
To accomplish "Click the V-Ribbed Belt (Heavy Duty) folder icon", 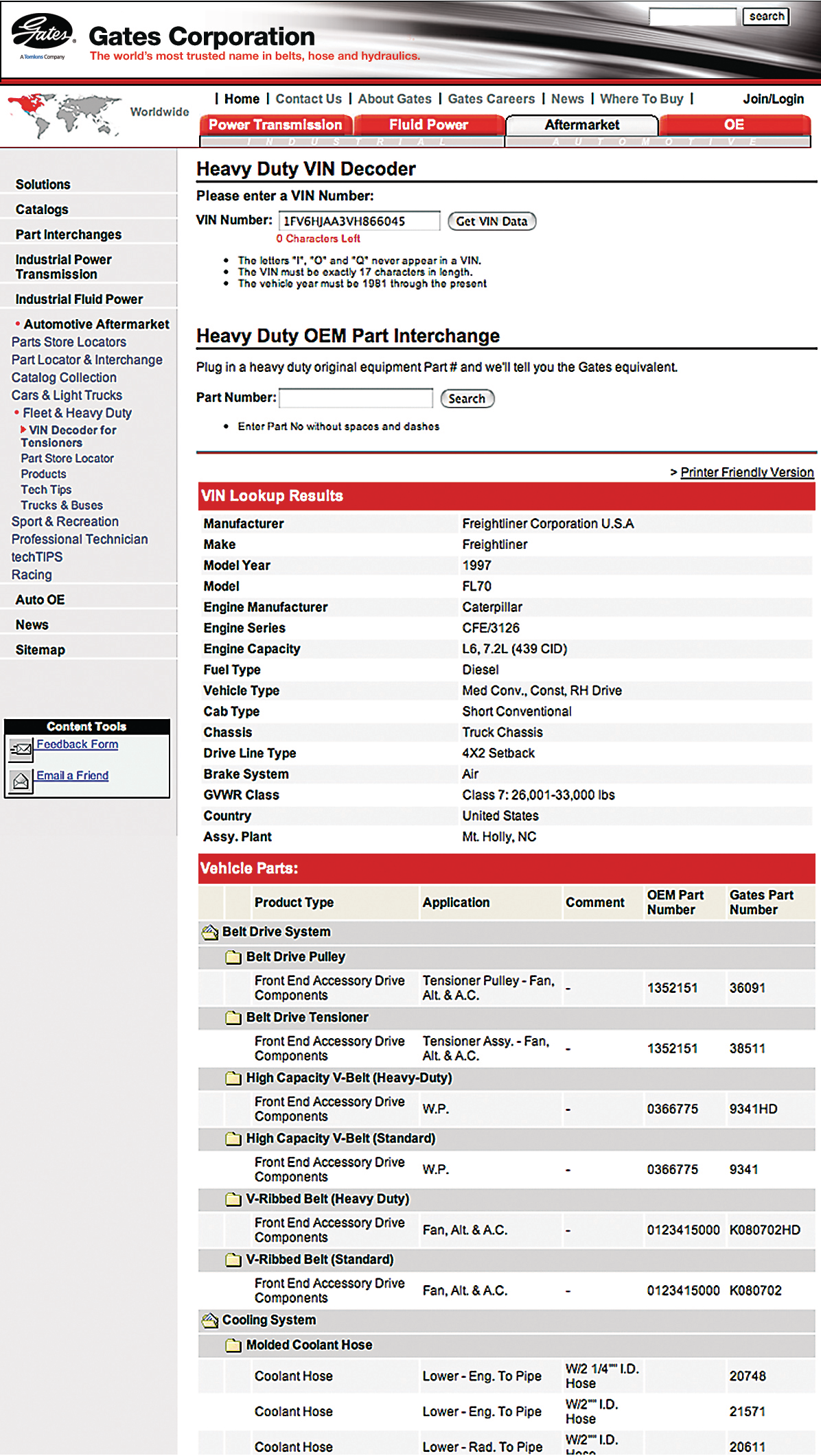I will 233,1199.
